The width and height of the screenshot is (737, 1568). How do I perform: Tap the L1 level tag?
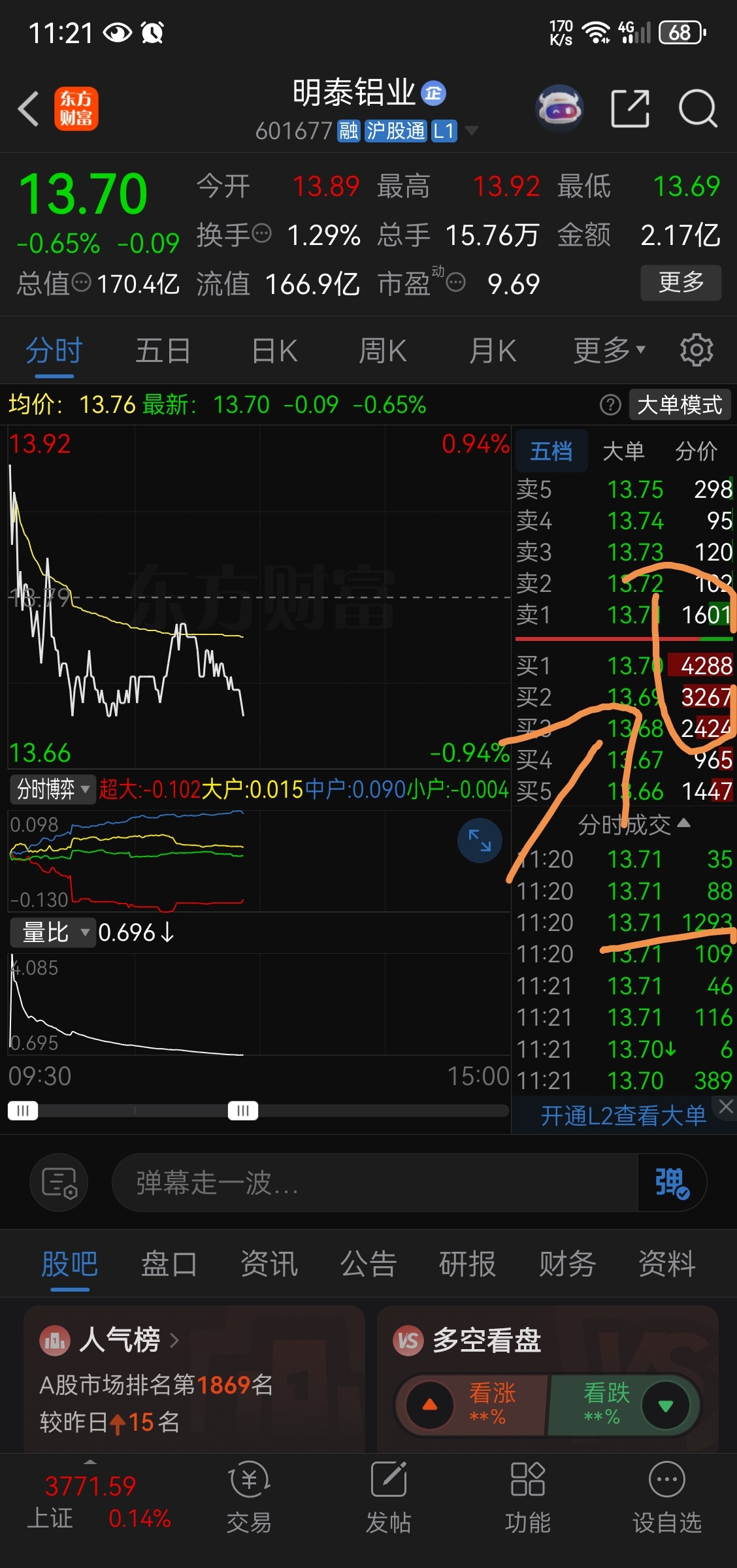(x=444, y=131)
